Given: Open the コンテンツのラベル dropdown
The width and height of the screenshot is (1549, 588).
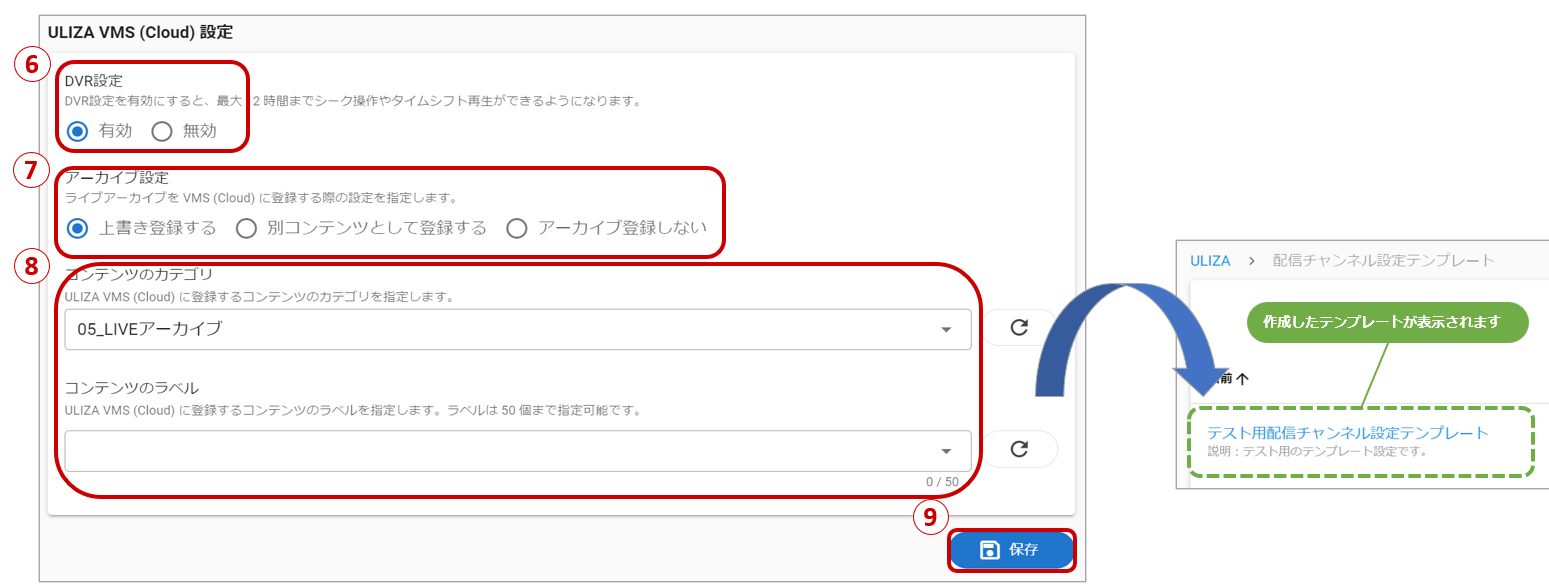Looking at the screenshot, I should click(x=500, y=450).
